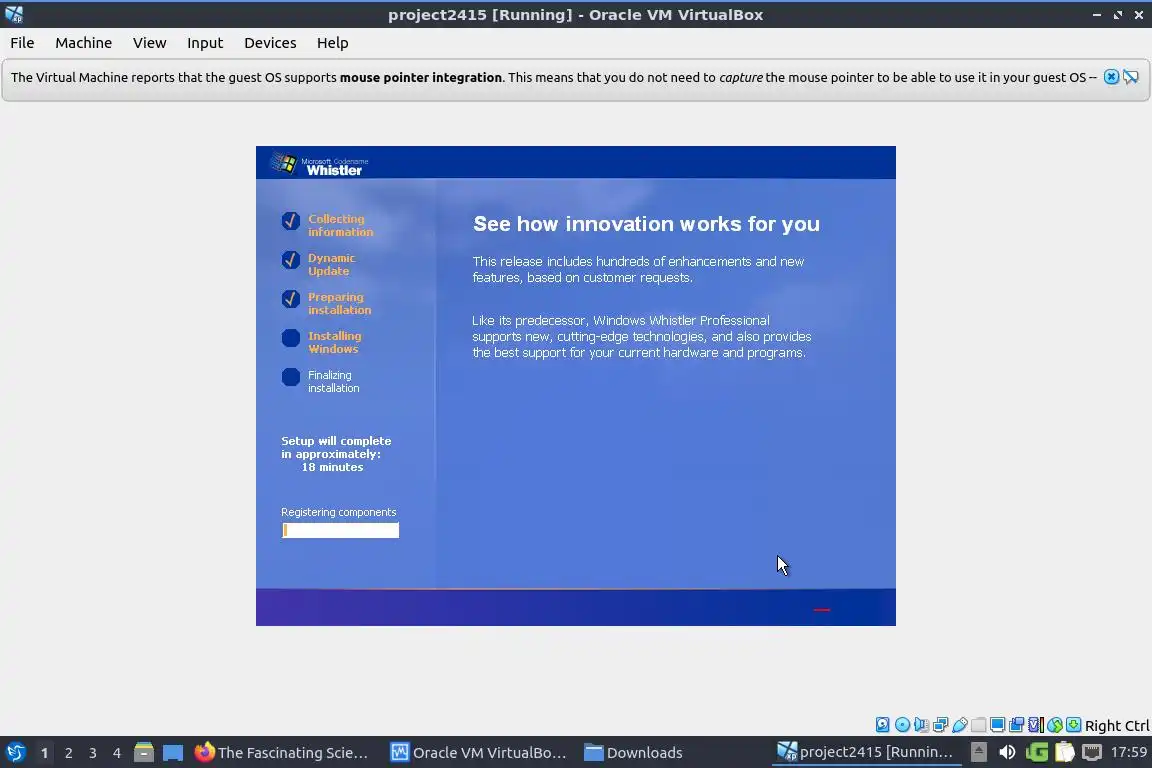This screenshot has height=768, width=1152.
Task: Click the removable media eject tray icon
Action: [979, 752]
